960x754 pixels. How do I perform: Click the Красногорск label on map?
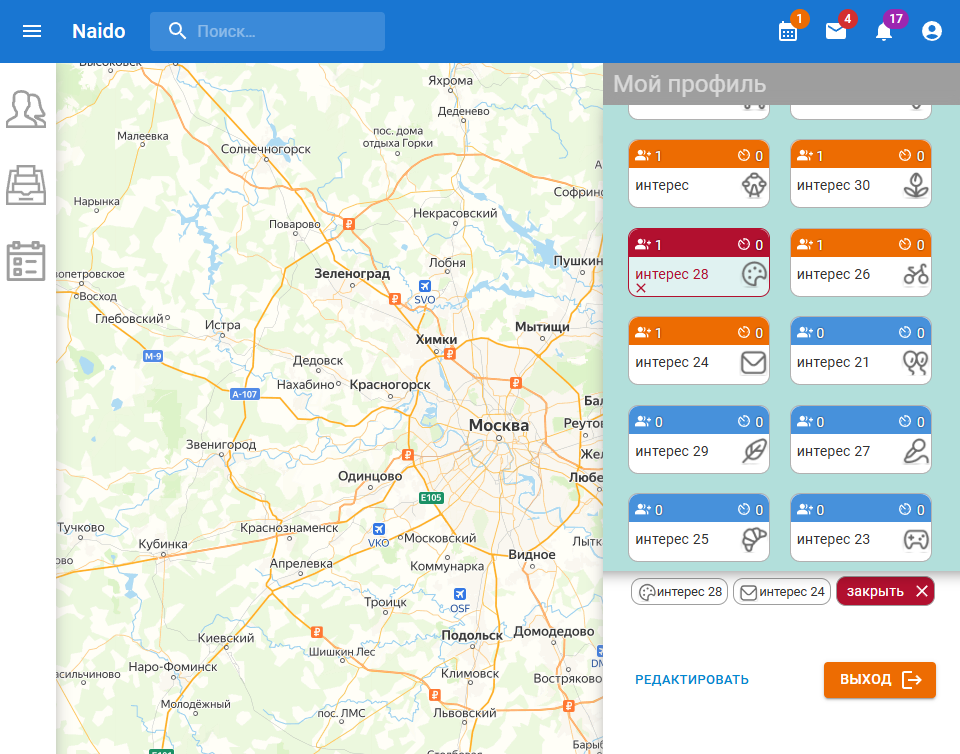coord(390,384)
